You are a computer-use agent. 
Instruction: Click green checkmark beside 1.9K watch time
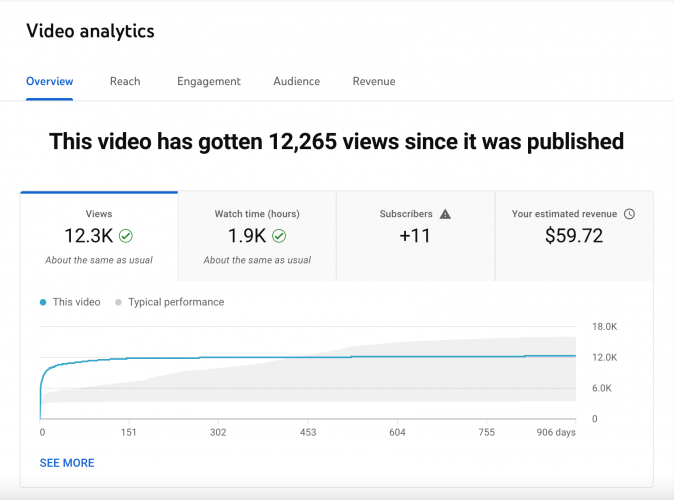click(x=279, y=237)
